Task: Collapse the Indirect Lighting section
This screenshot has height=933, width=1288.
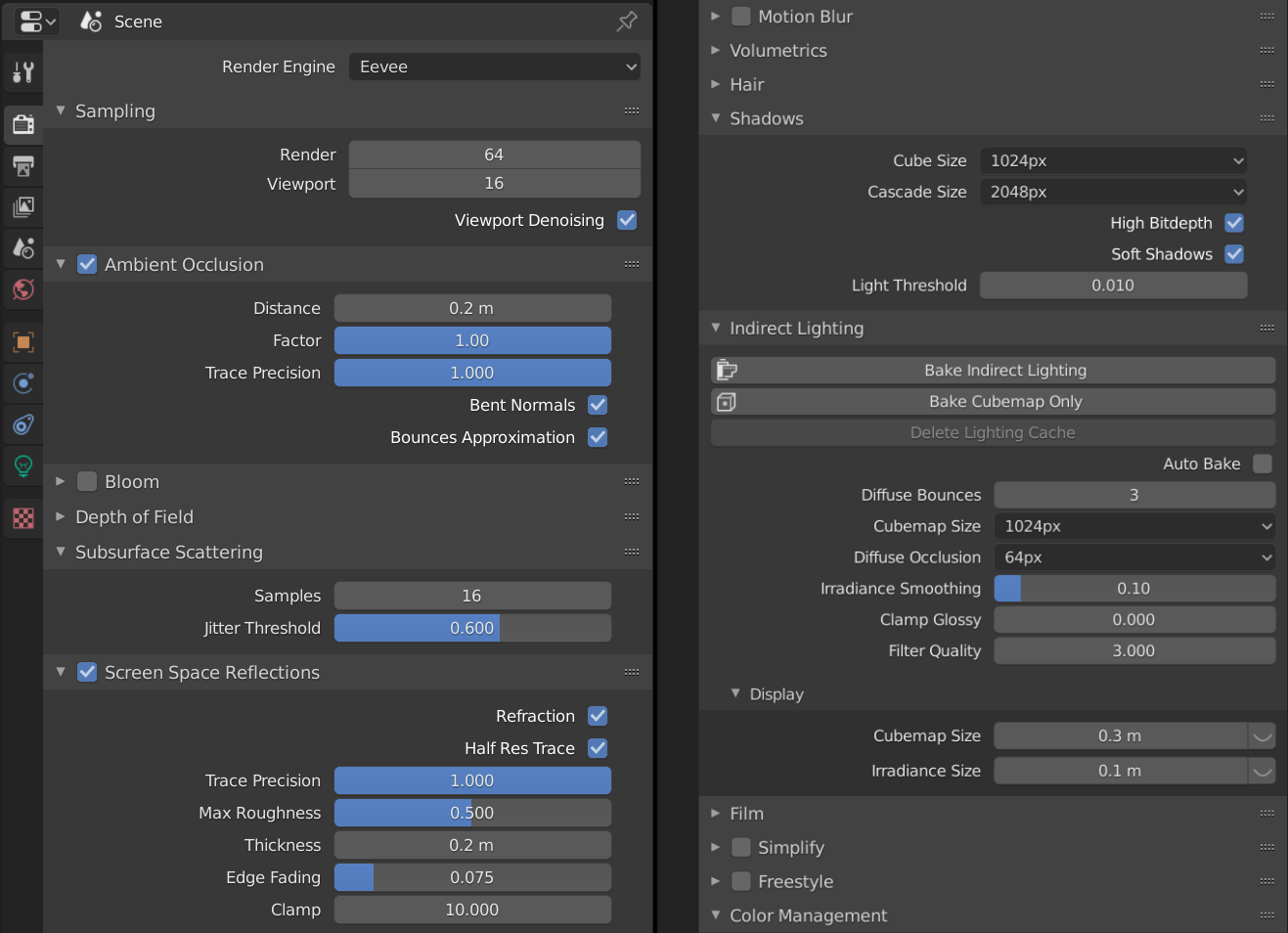Action: [715, 329]
